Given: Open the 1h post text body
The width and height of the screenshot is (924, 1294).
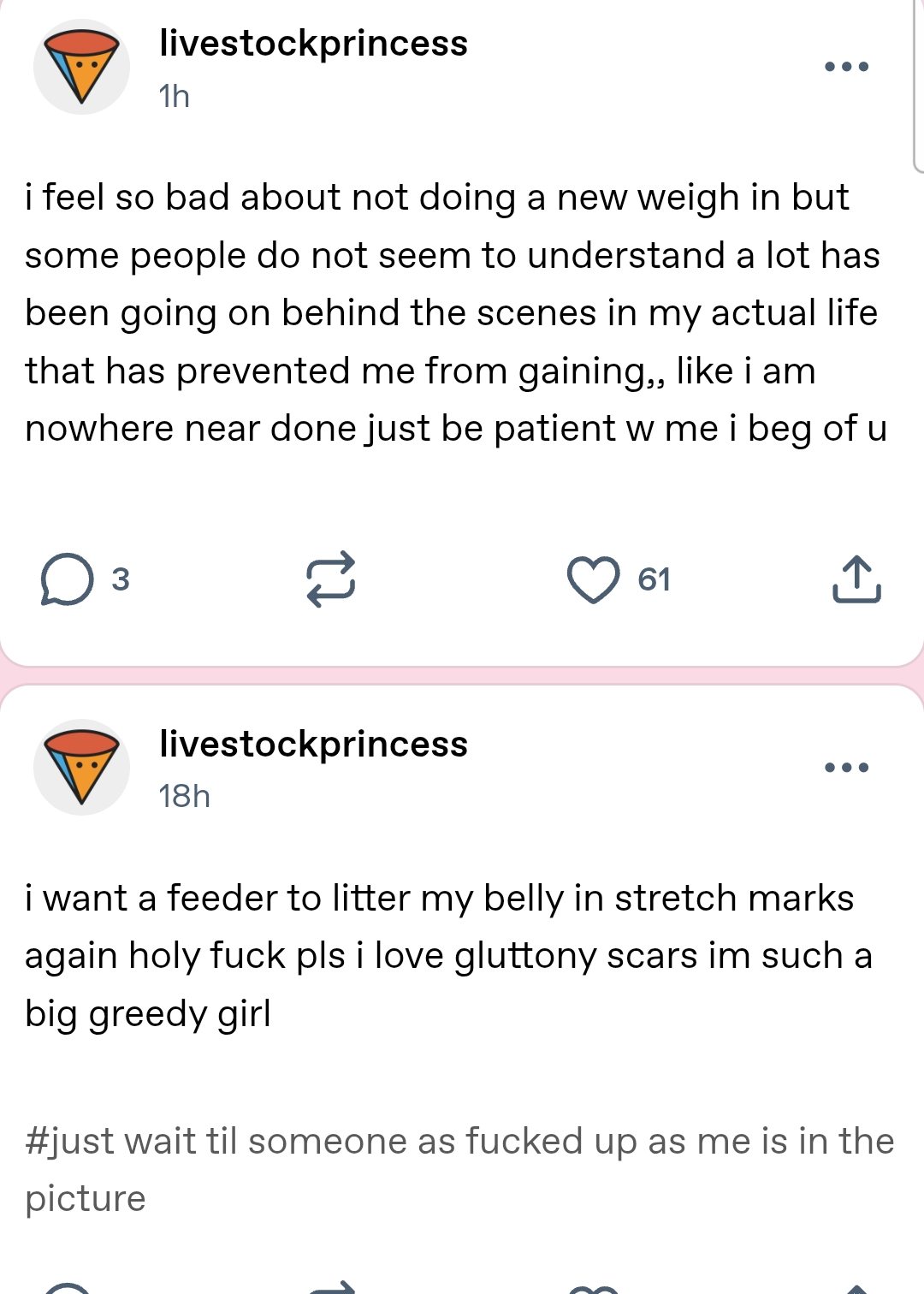Looking at the screenshot, I should pos(453,313).
